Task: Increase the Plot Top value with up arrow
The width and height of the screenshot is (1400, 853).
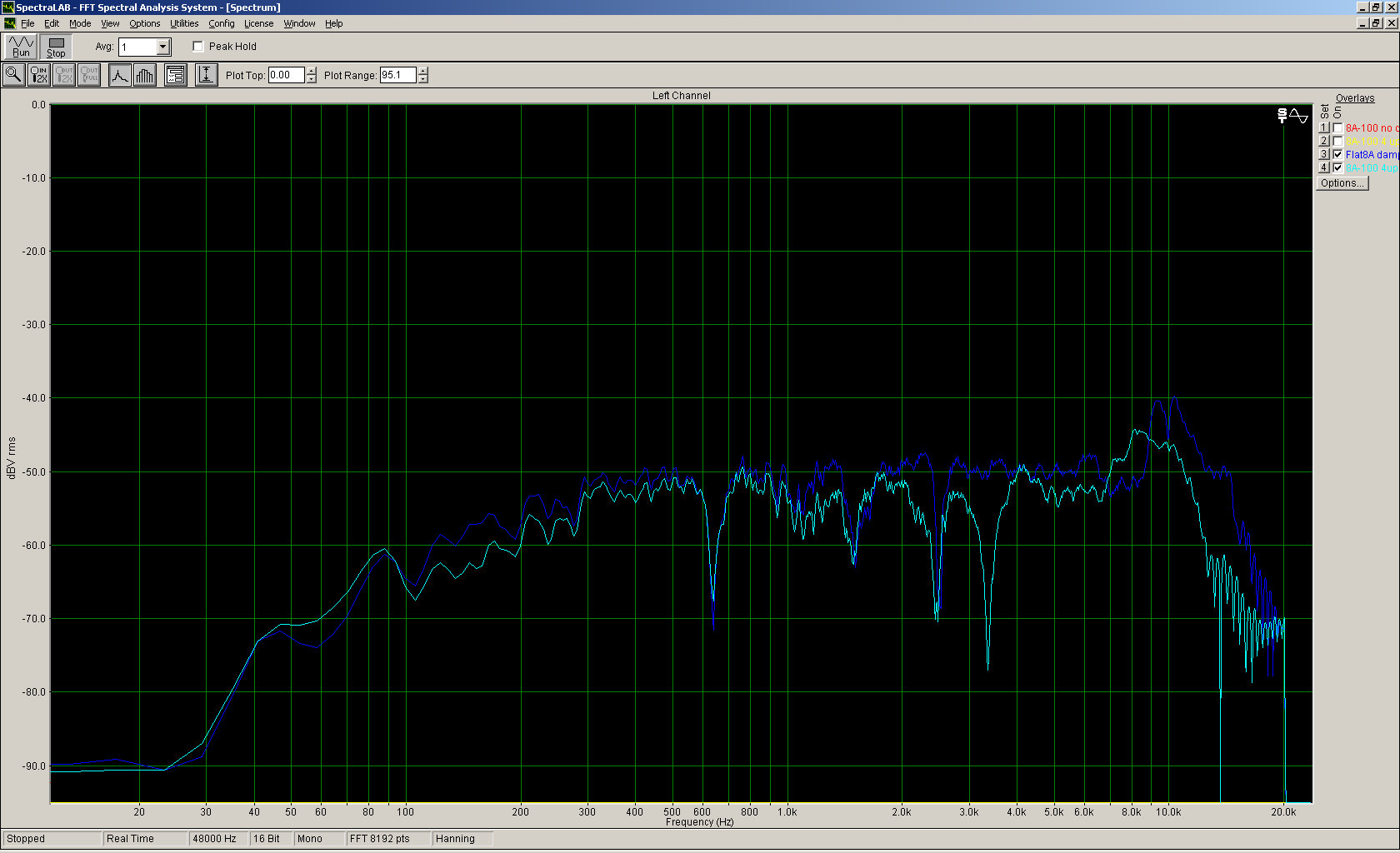Action: pos(312,71)
